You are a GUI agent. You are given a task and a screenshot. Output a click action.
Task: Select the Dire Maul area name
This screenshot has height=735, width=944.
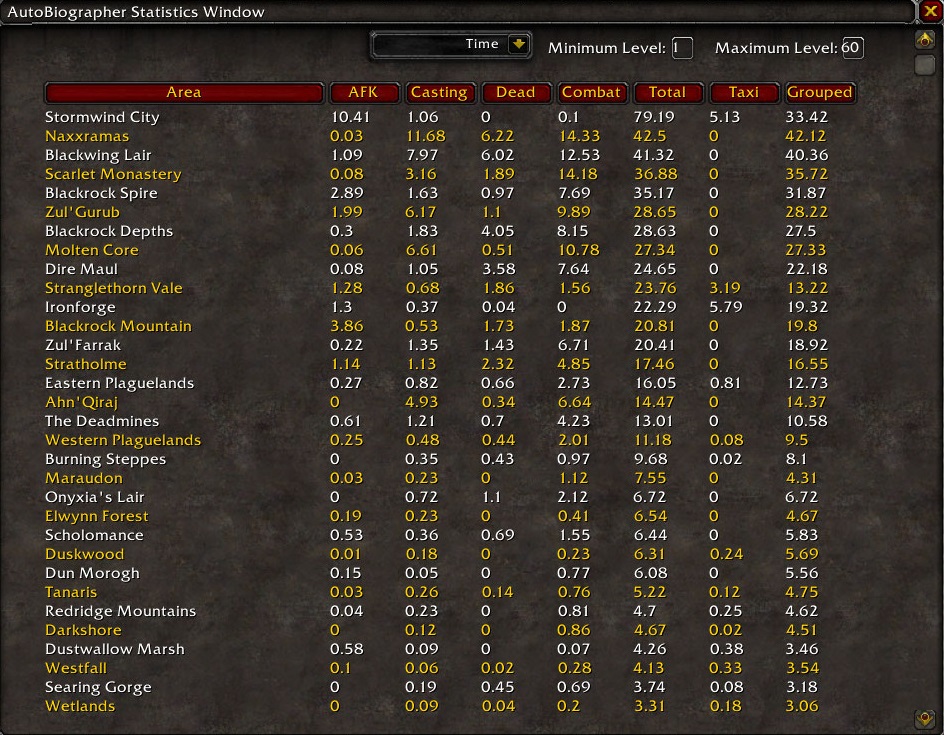click(x=81, y=269)
